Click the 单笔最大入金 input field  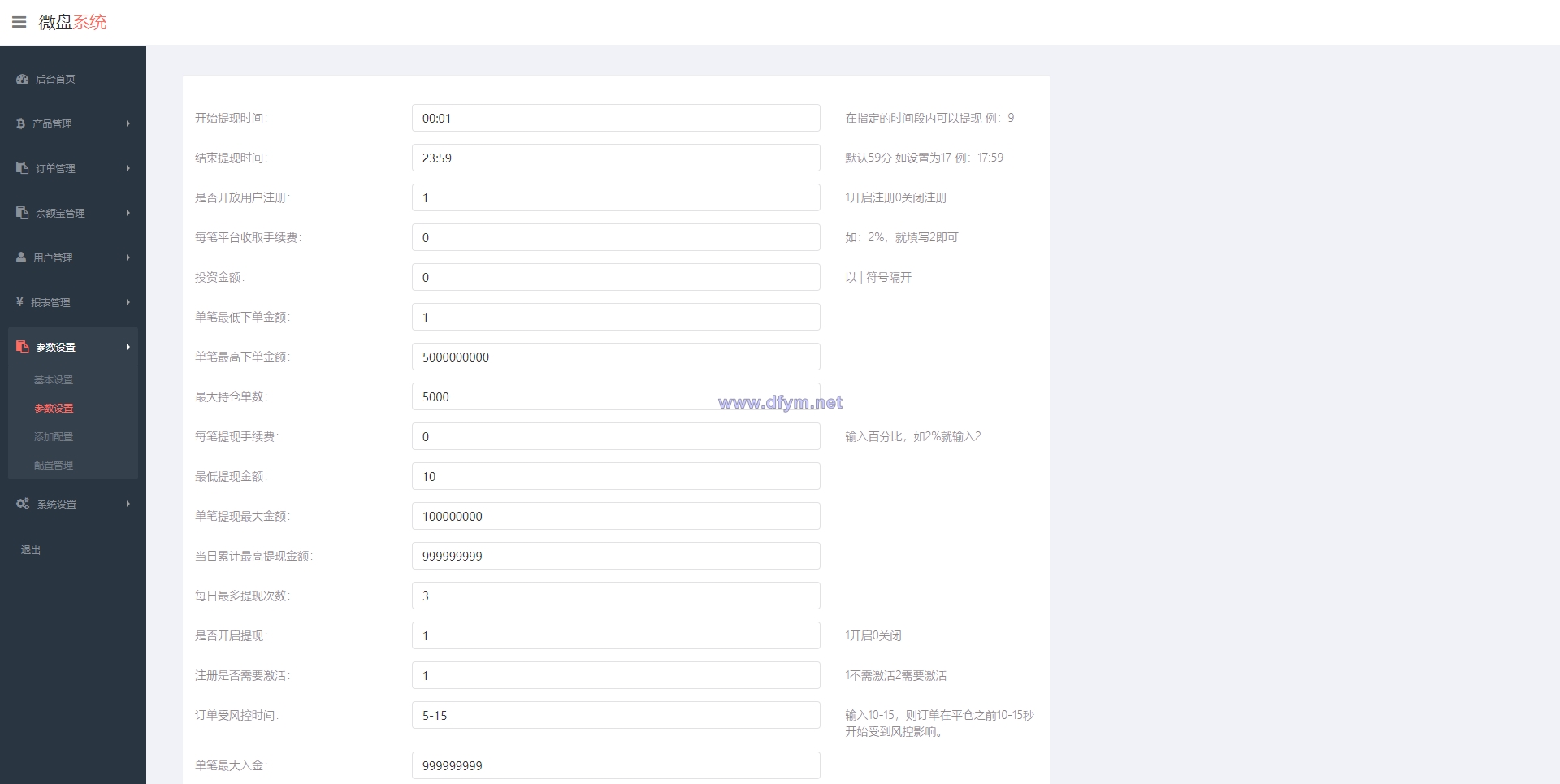tap(616, 765)
